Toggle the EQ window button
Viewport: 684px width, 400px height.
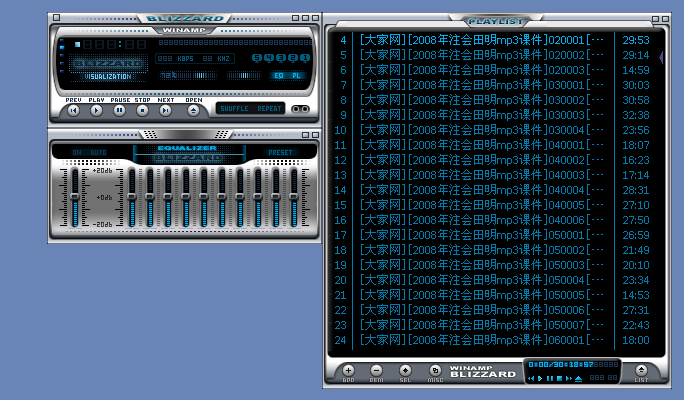(x=279, y=76)
